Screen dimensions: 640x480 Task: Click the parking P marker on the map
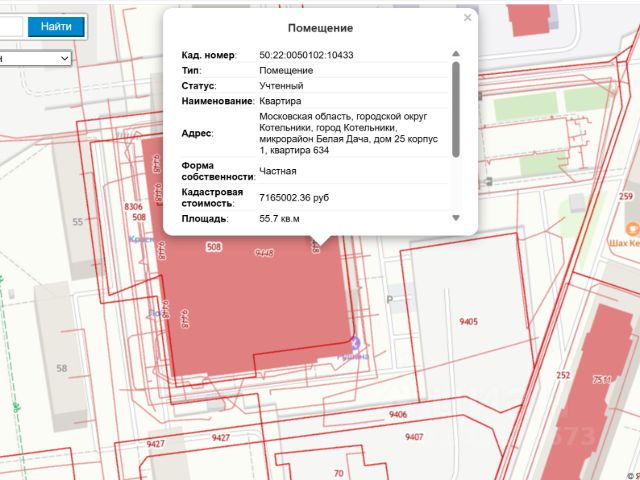[x=389, y=300]
